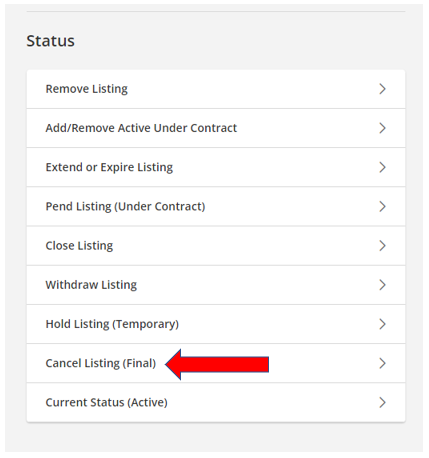Click the arrow beside Add/Remove Active Under Contract
This screenshot has height=458, width=429.
[382, 128]
